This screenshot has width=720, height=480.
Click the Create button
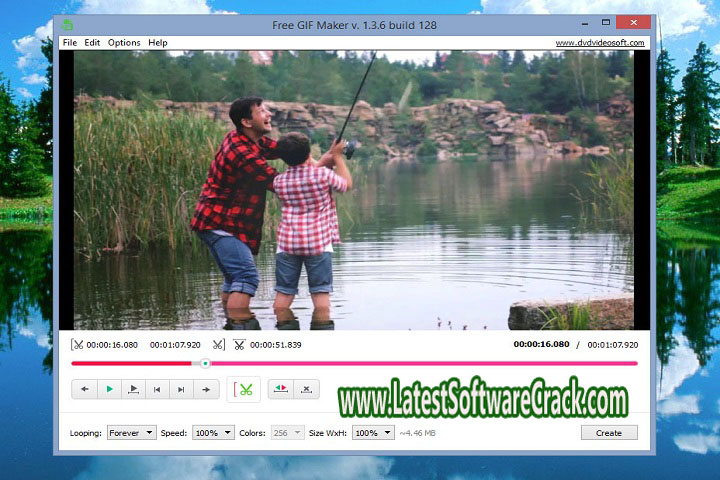coord(608,433)
